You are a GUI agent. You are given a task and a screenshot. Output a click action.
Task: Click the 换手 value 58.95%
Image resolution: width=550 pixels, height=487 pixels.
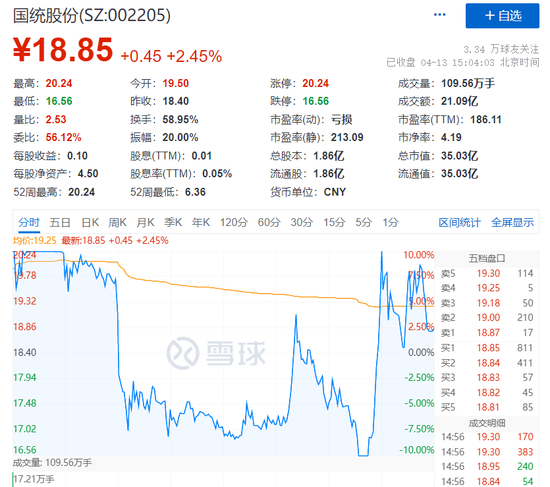pos(180,120)
